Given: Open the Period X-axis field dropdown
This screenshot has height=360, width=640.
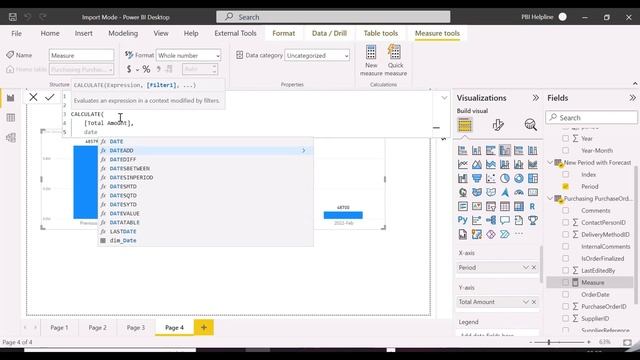Looking at the screenshot, I should tap(525, 267).
